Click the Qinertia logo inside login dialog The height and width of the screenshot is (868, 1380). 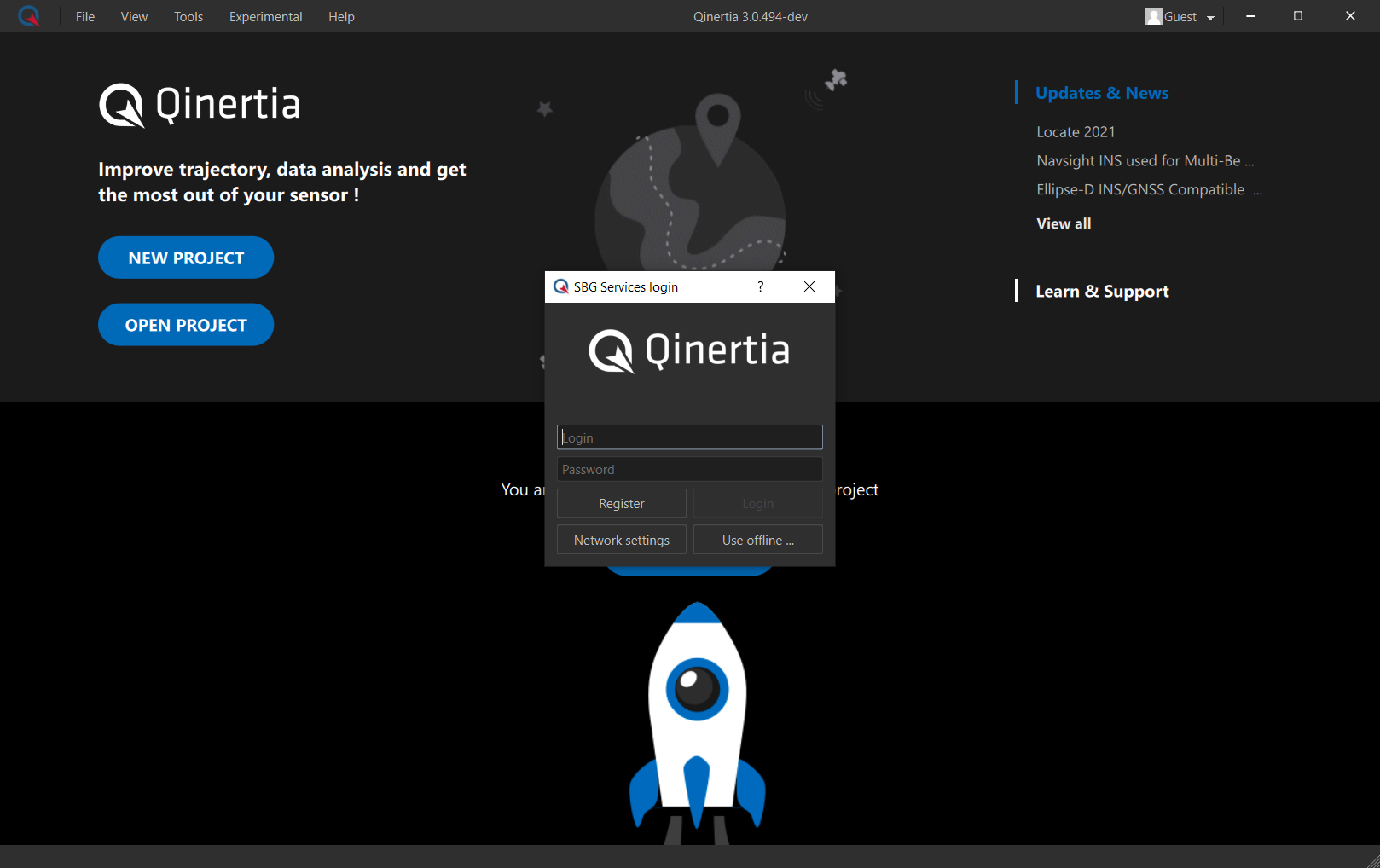coord(689,350)
